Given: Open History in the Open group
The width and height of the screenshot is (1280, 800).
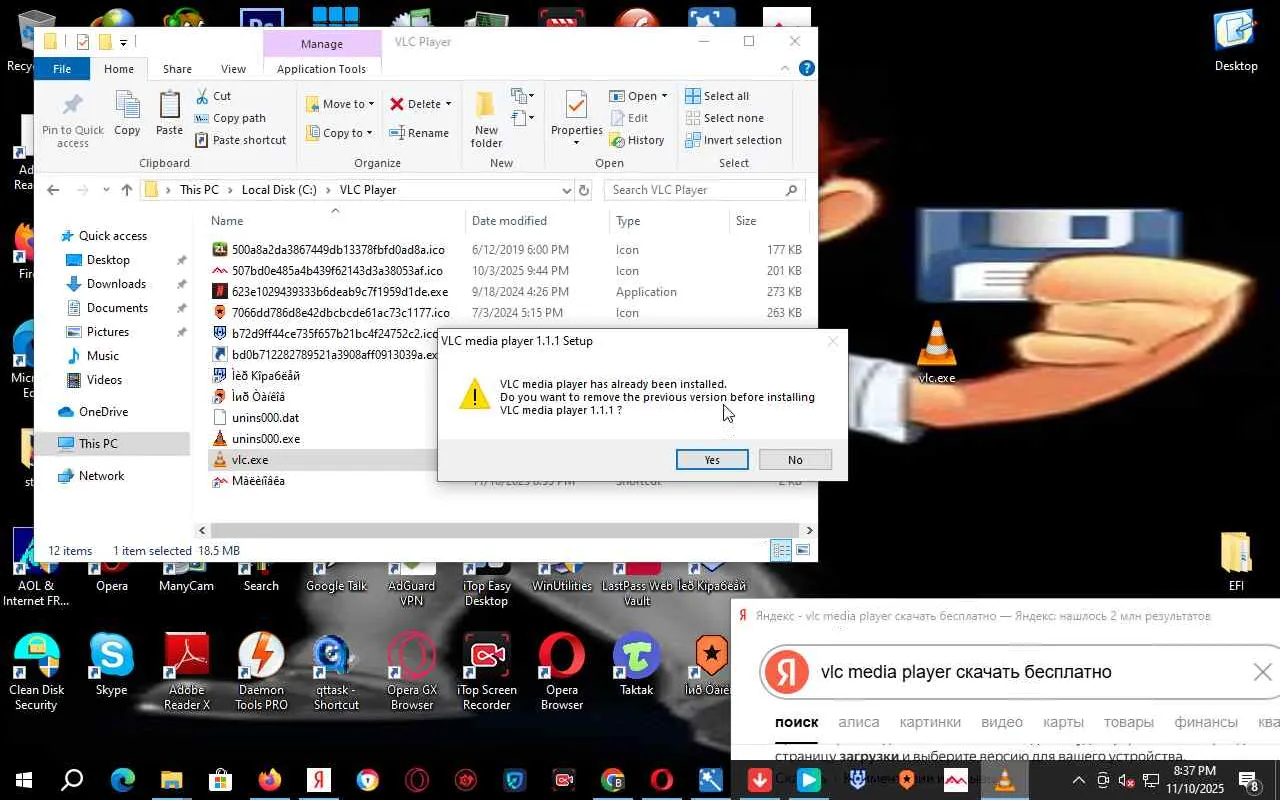Looking at the screenshot, I should [x=637, y=140].
